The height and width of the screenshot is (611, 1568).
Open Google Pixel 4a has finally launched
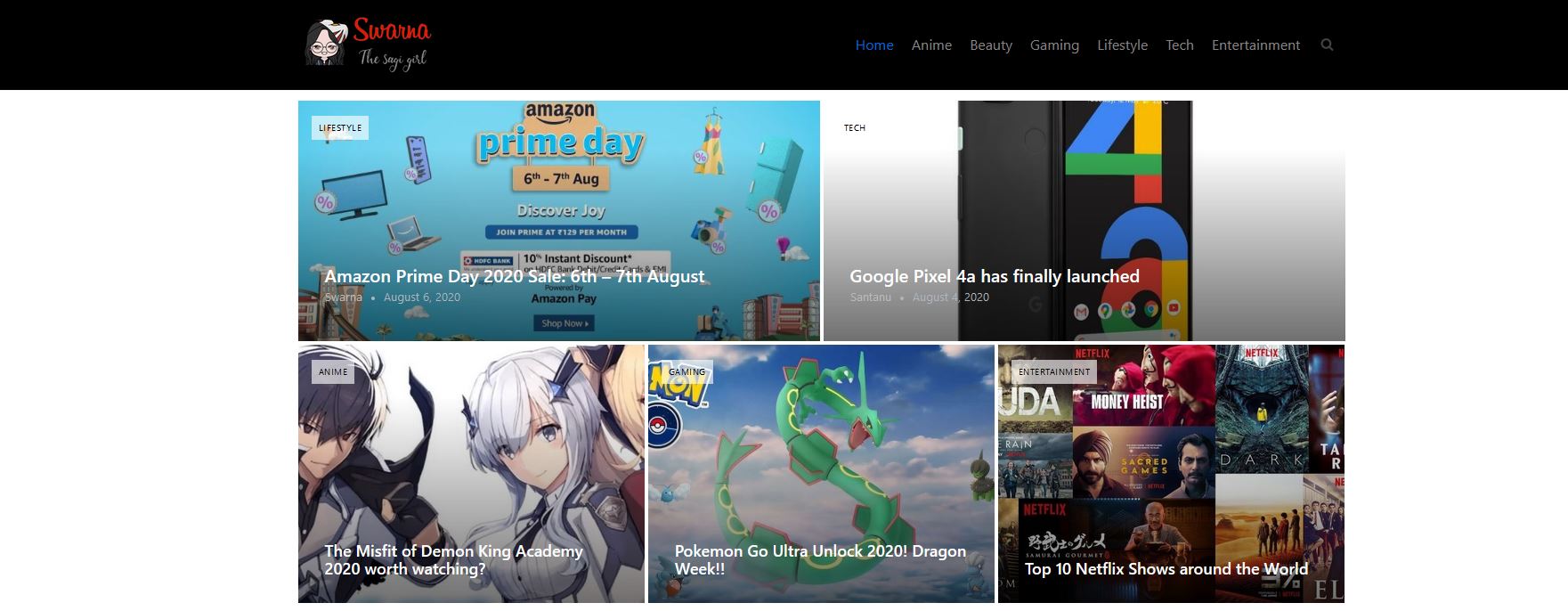pos(995,276)
